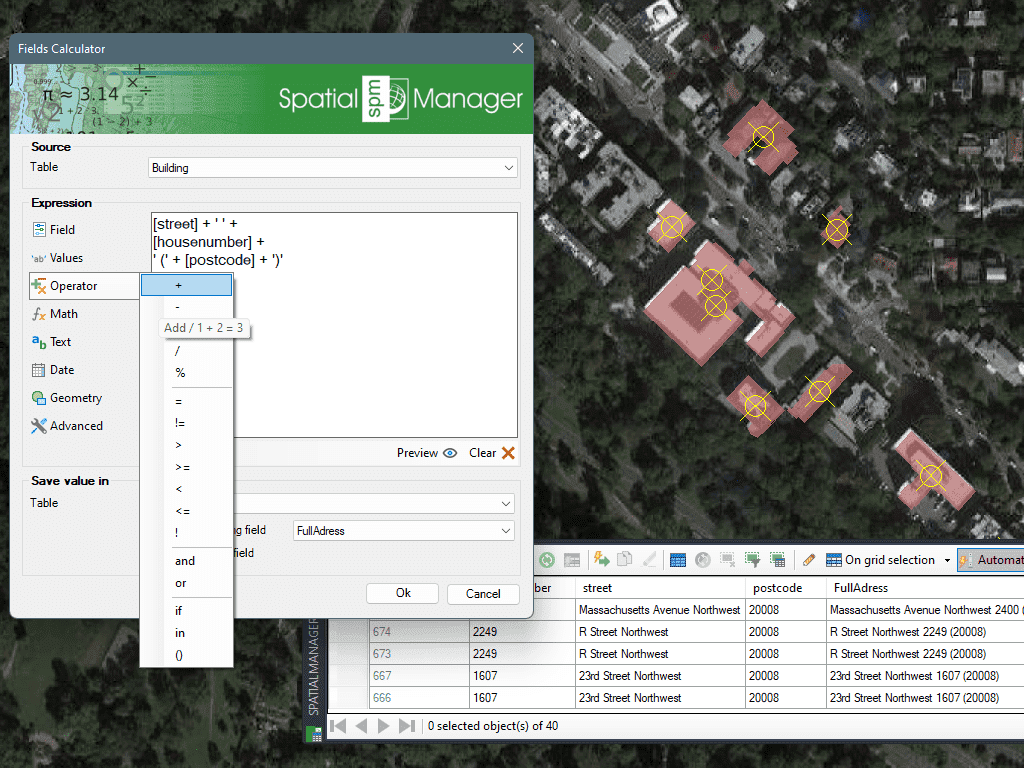The height and width of the screenshot is (768, 1024).
Task: Go to the next record in grid
Action: [x=383, y=726]
